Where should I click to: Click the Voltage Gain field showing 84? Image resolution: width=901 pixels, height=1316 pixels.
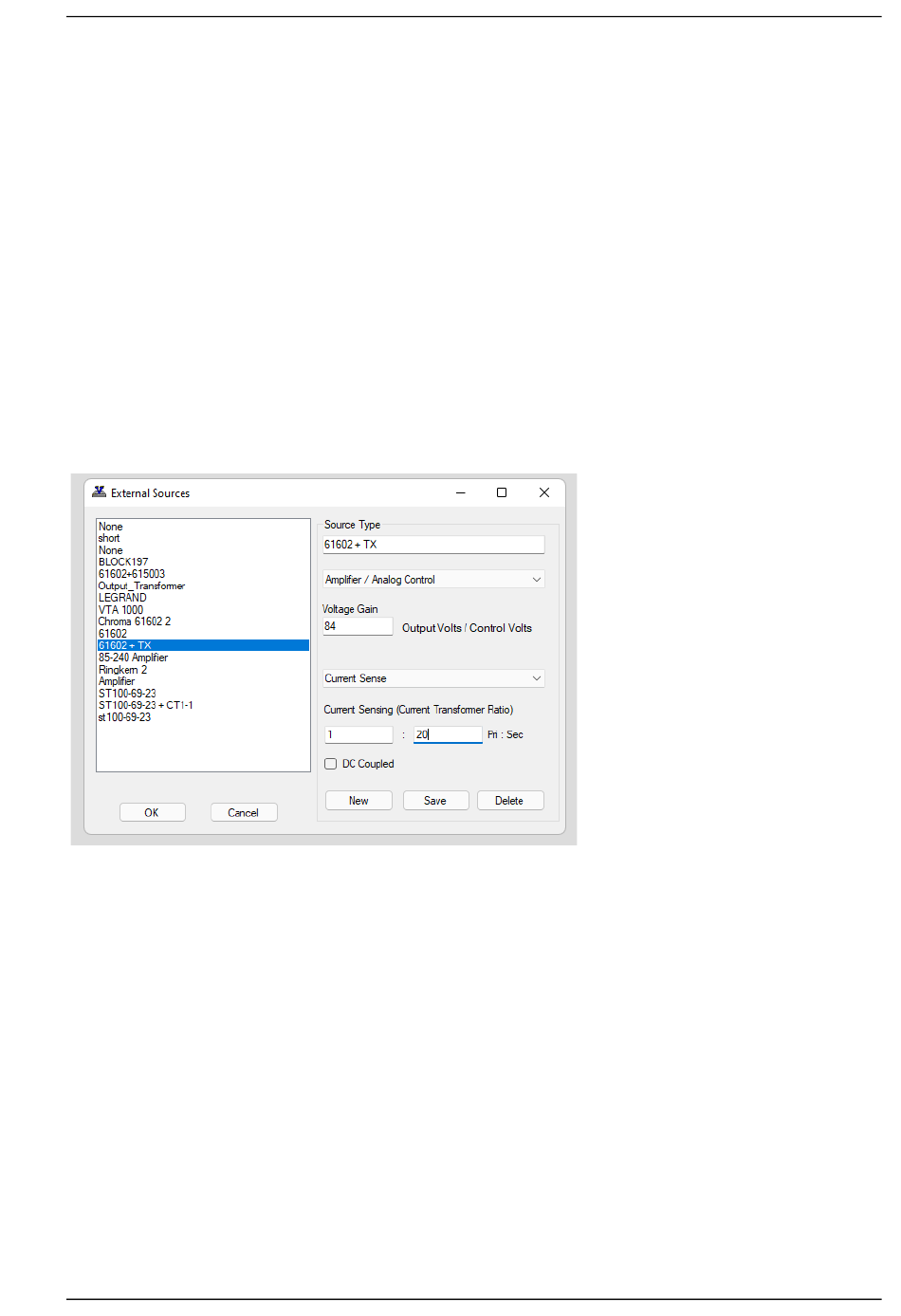pos(358,626)
